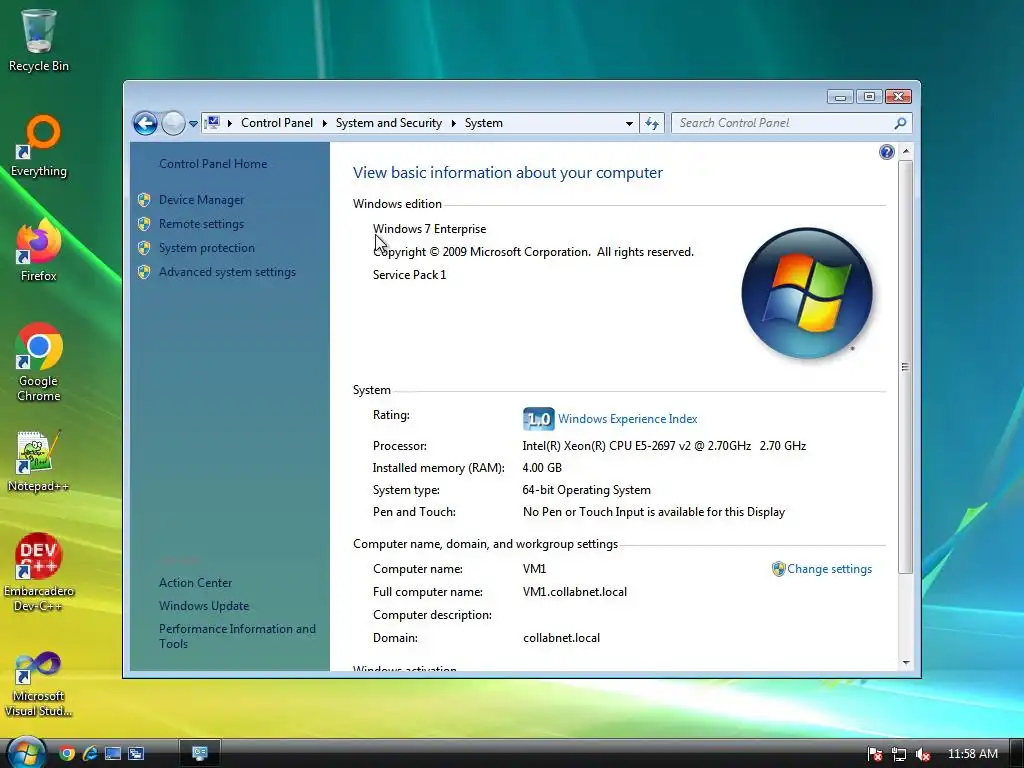Expand the arrow after Control Panel breadcrumb
The width and height of the screenshot is (1024, 768).
coord(325,123)
